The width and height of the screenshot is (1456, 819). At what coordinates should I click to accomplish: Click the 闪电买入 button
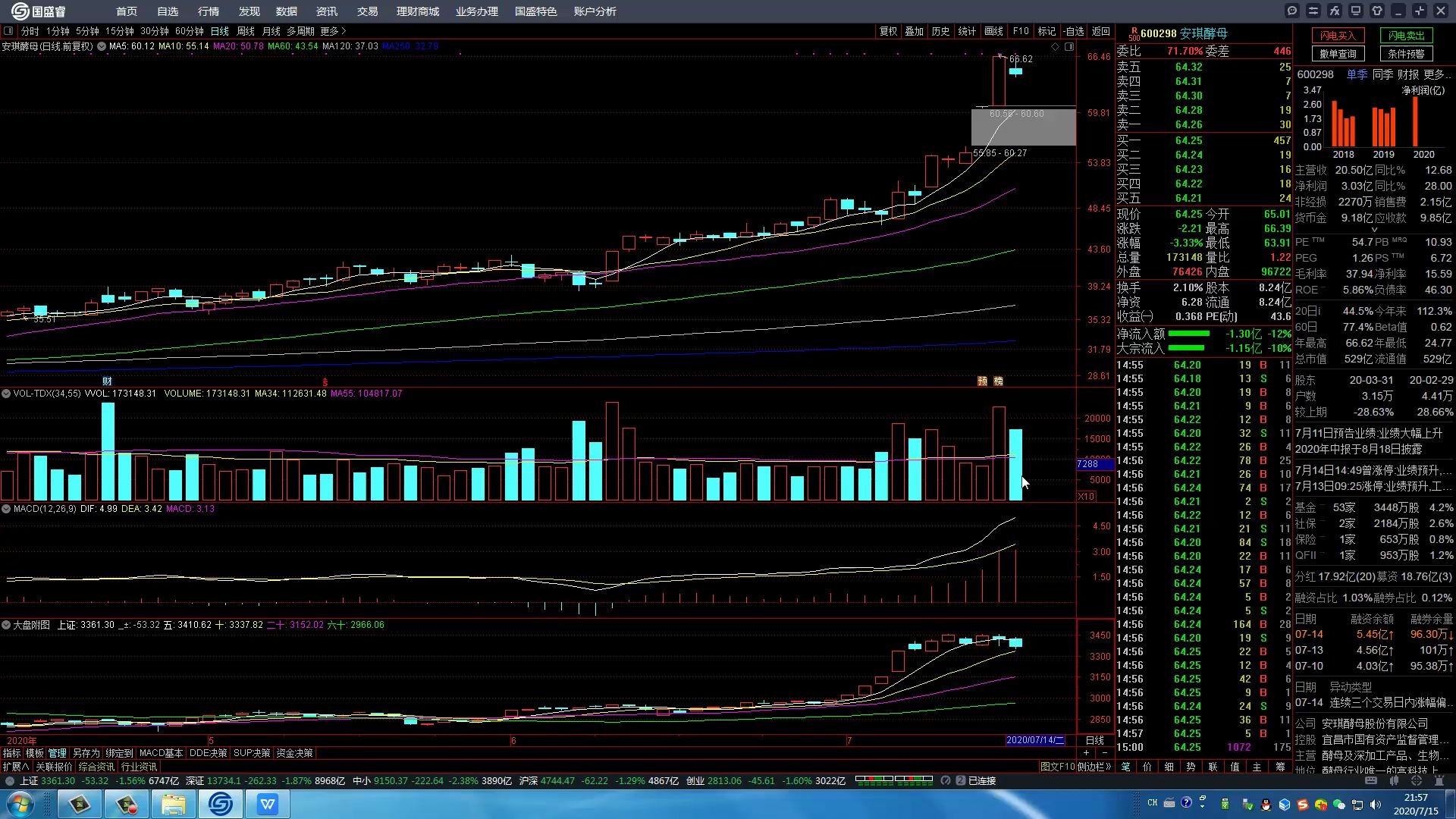coord(1338,36)
